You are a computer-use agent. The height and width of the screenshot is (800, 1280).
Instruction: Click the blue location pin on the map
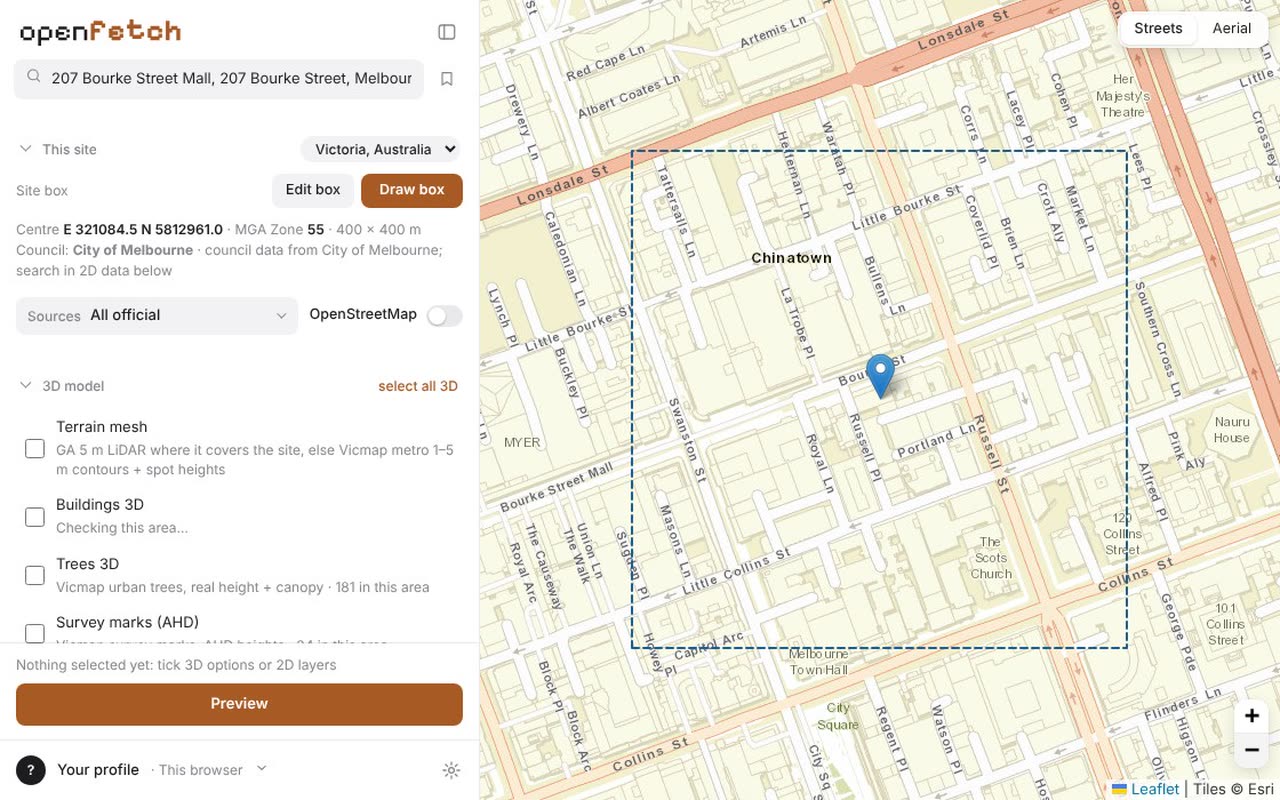pyautogui.click(x=880, y=377)
